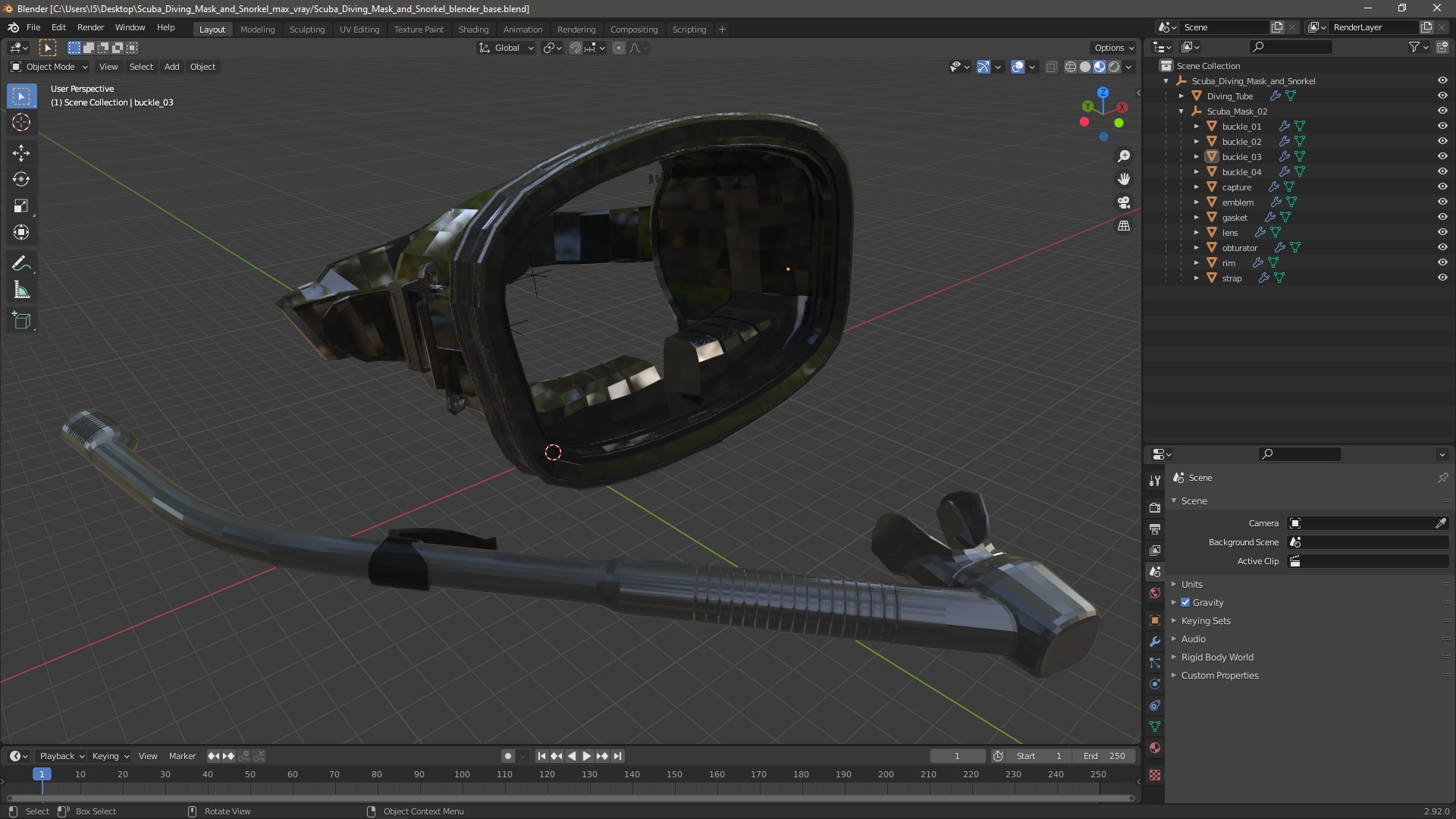Open the Render properties tab
The image size is (1456, 819).
click(x=1155, y=507)
